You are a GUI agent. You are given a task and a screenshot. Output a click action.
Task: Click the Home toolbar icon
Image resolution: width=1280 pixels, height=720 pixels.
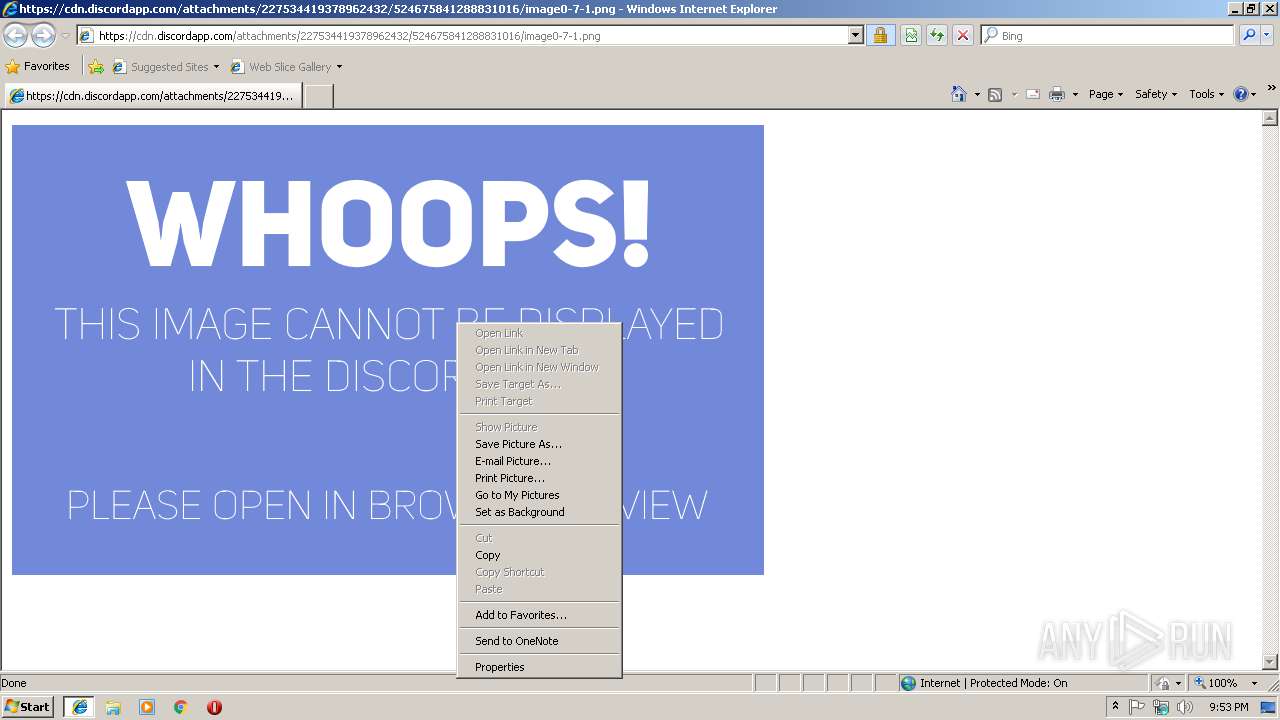coord(959,94)
